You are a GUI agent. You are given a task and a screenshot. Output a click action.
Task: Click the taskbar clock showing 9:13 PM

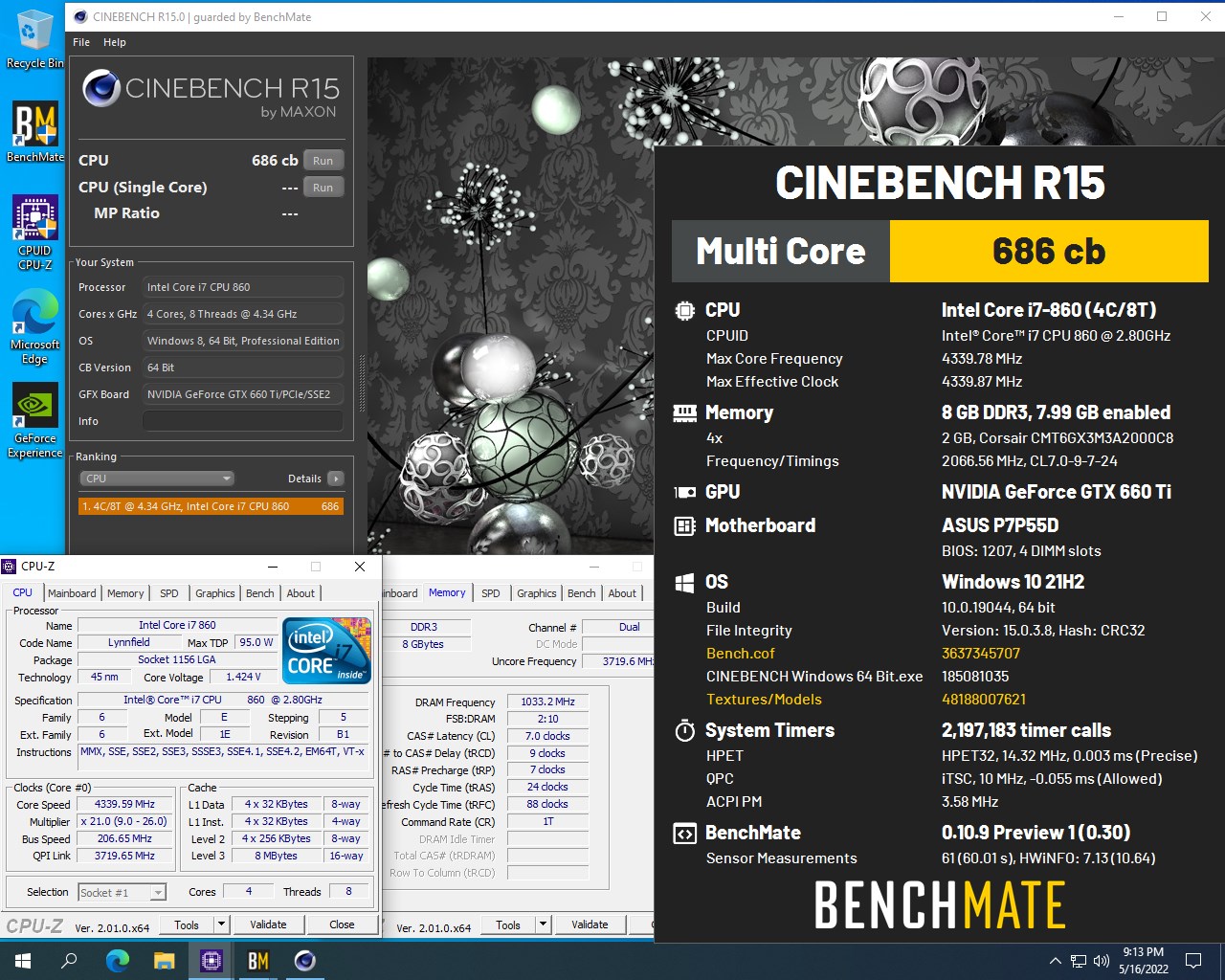pos(1144,961)
